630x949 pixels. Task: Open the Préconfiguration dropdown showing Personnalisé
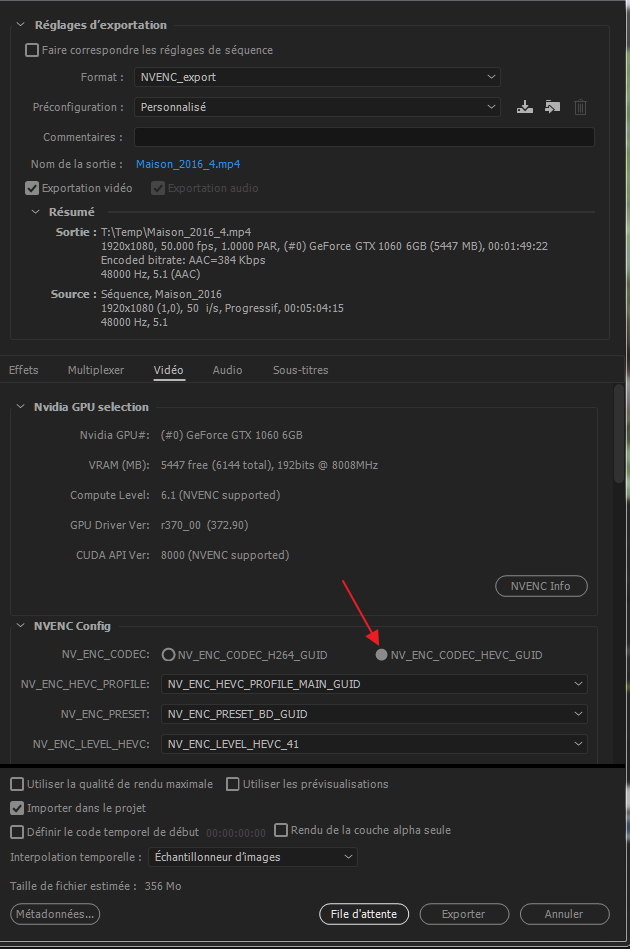pyautogui.click(x=317, y=107)
